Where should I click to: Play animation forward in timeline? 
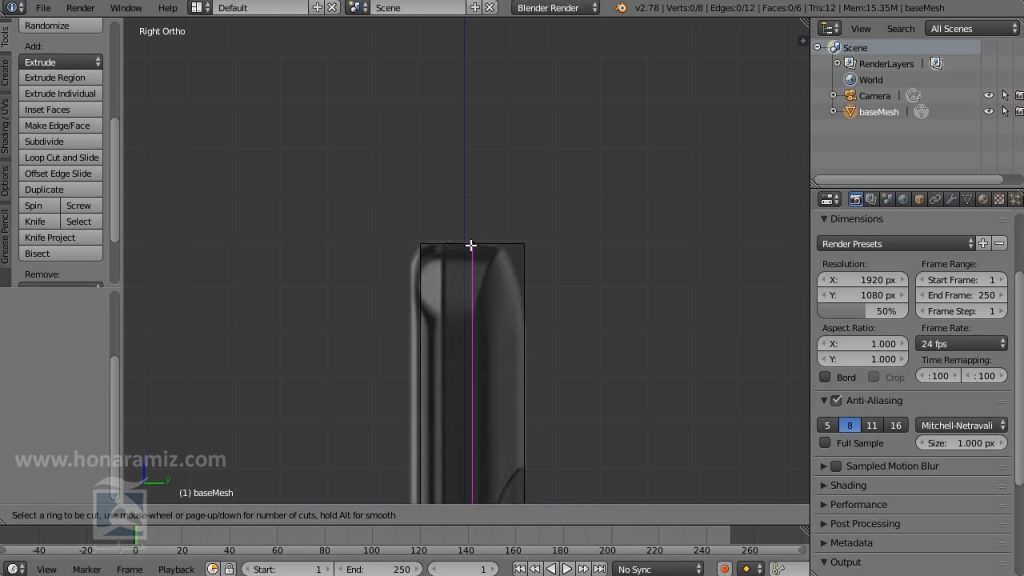point(567,569)
